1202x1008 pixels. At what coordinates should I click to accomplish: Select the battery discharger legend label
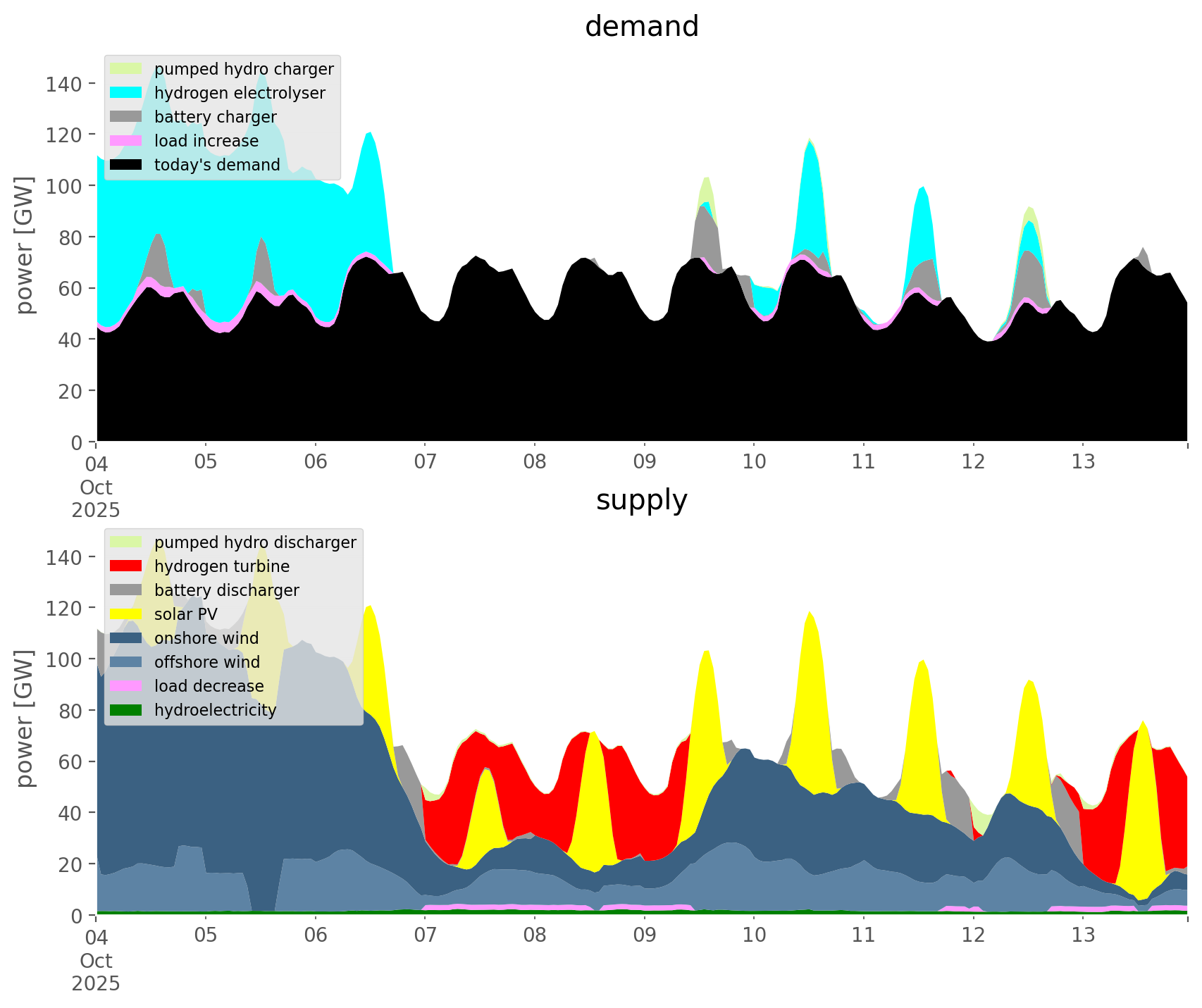pos(227,590)
